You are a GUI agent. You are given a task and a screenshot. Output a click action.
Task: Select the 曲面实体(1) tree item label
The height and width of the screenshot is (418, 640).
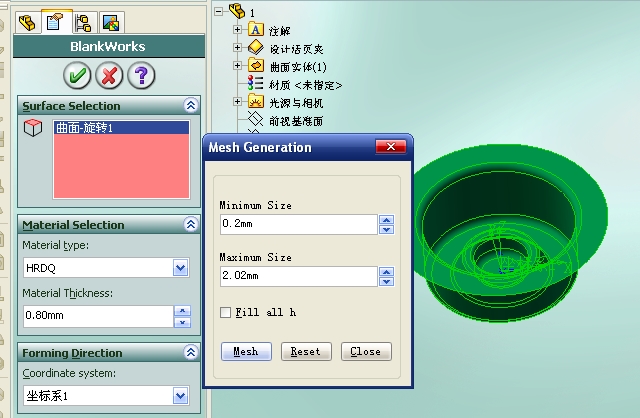pyautogui.click(x=298, y=67)
